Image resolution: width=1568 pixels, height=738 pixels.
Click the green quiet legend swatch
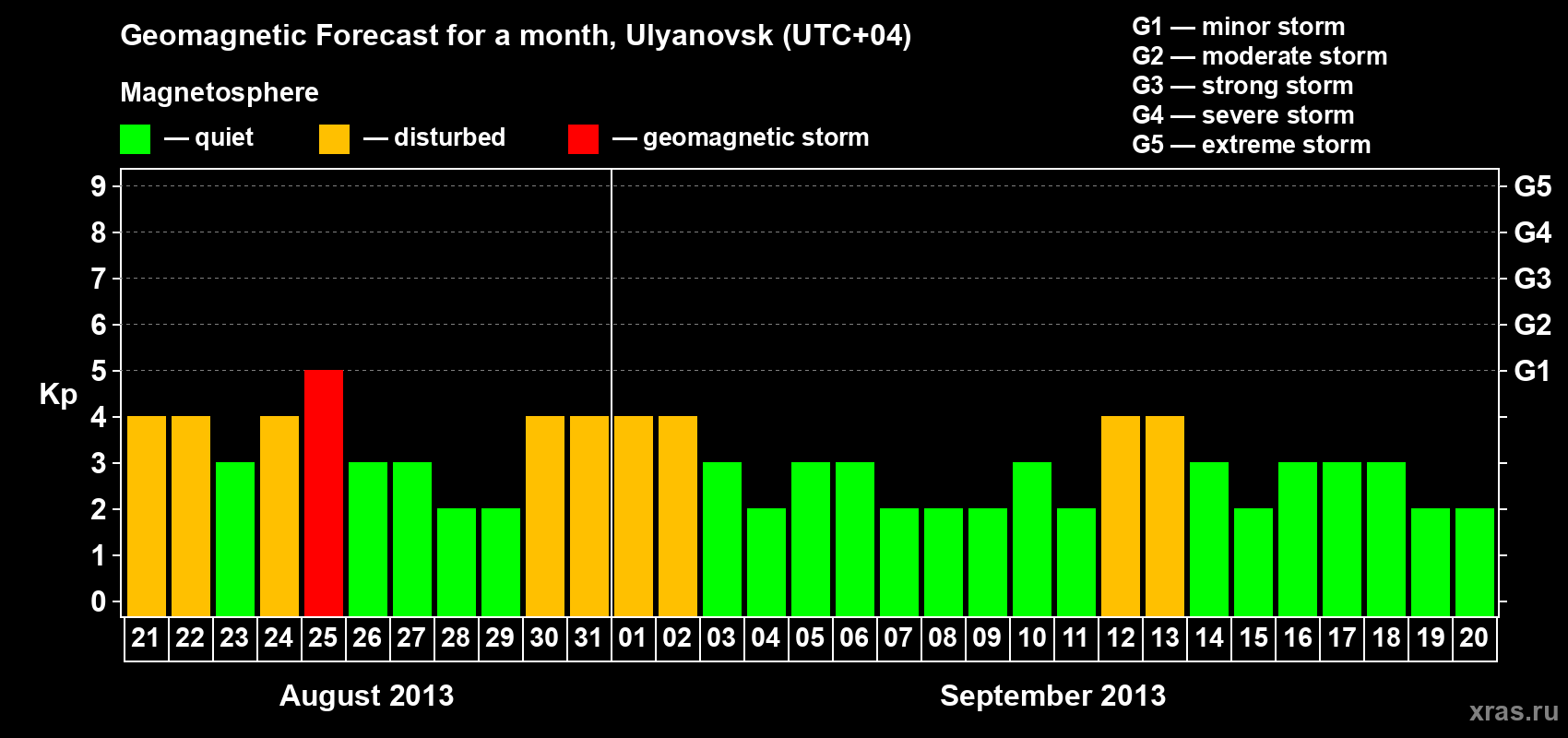(136, 139)
